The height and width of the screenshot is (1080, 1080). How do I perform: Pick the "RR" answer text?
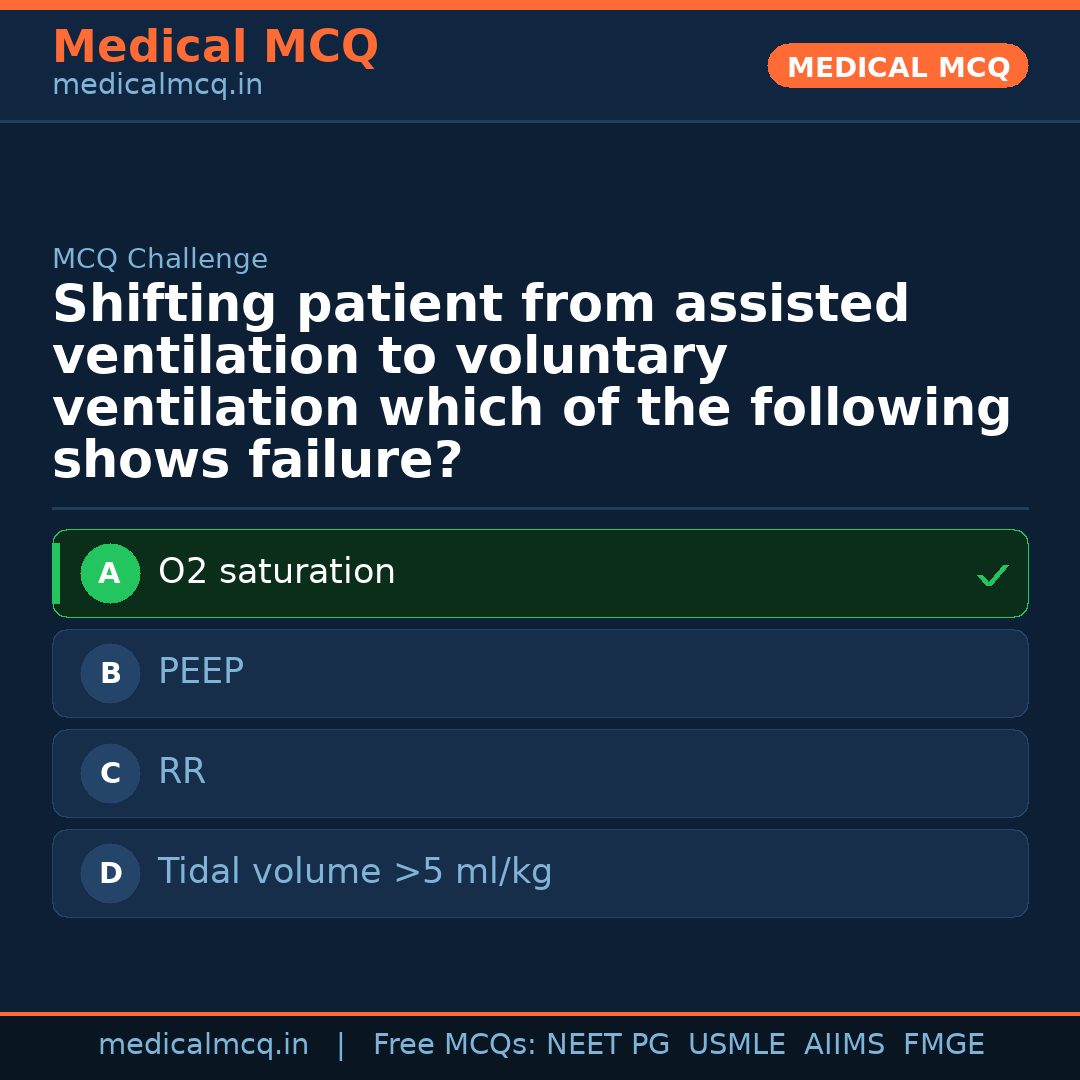click(x=182, y=772)
